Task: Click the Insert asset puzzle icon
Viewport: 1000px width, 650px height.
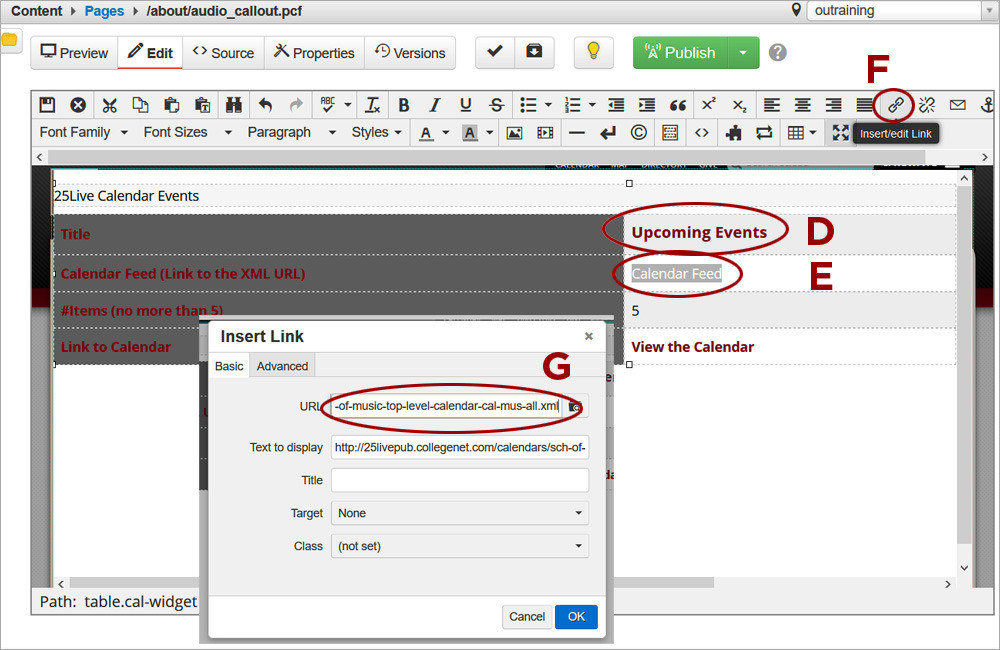Action: (733, 133)
